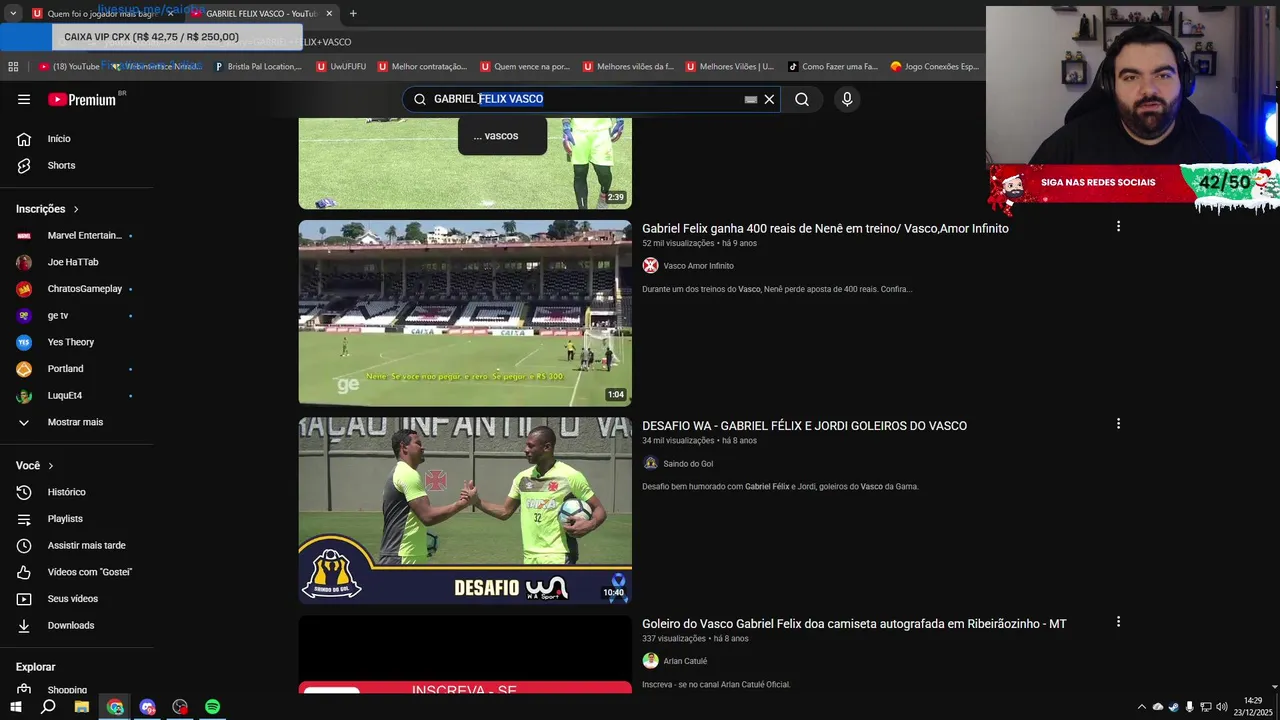The height and width of the screenshot is (720, 1280).
Task: Click the magnifier search button
Action: coord(802,99)
